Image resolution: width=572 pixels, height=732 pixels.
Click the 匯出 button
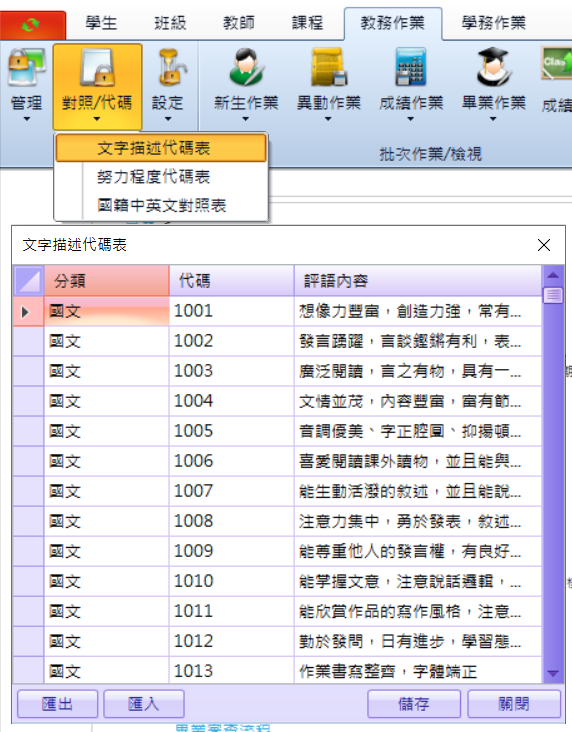[57, 704]
